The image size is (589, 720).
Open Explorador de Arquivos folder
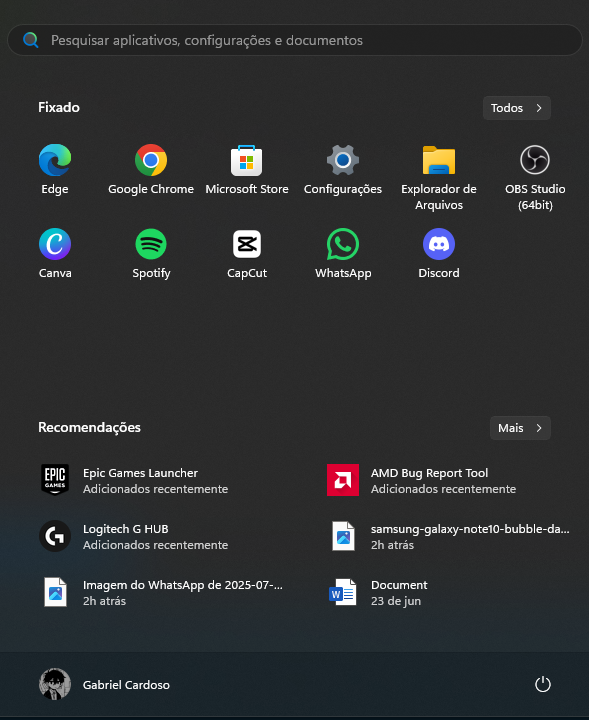439,177
